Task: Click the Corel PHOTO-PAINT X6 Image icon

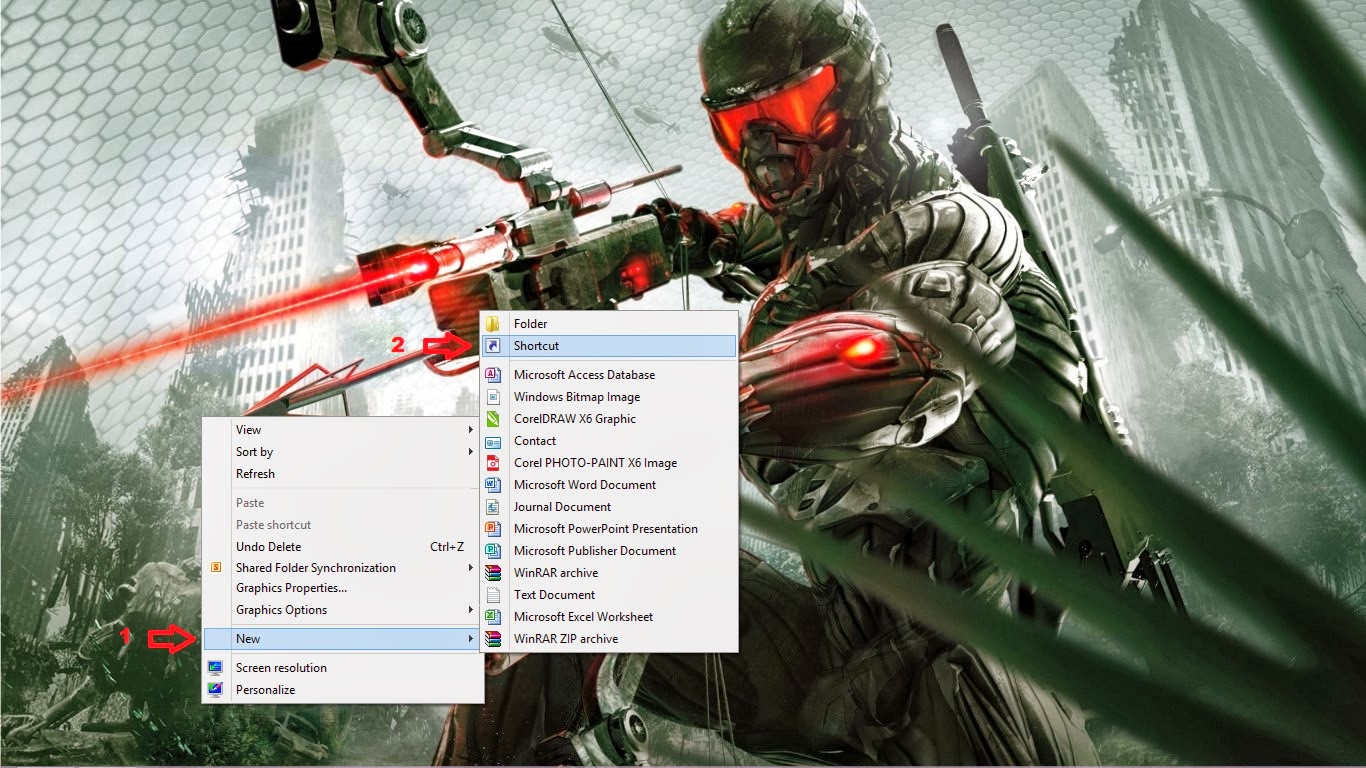Action: pos(492,463)
